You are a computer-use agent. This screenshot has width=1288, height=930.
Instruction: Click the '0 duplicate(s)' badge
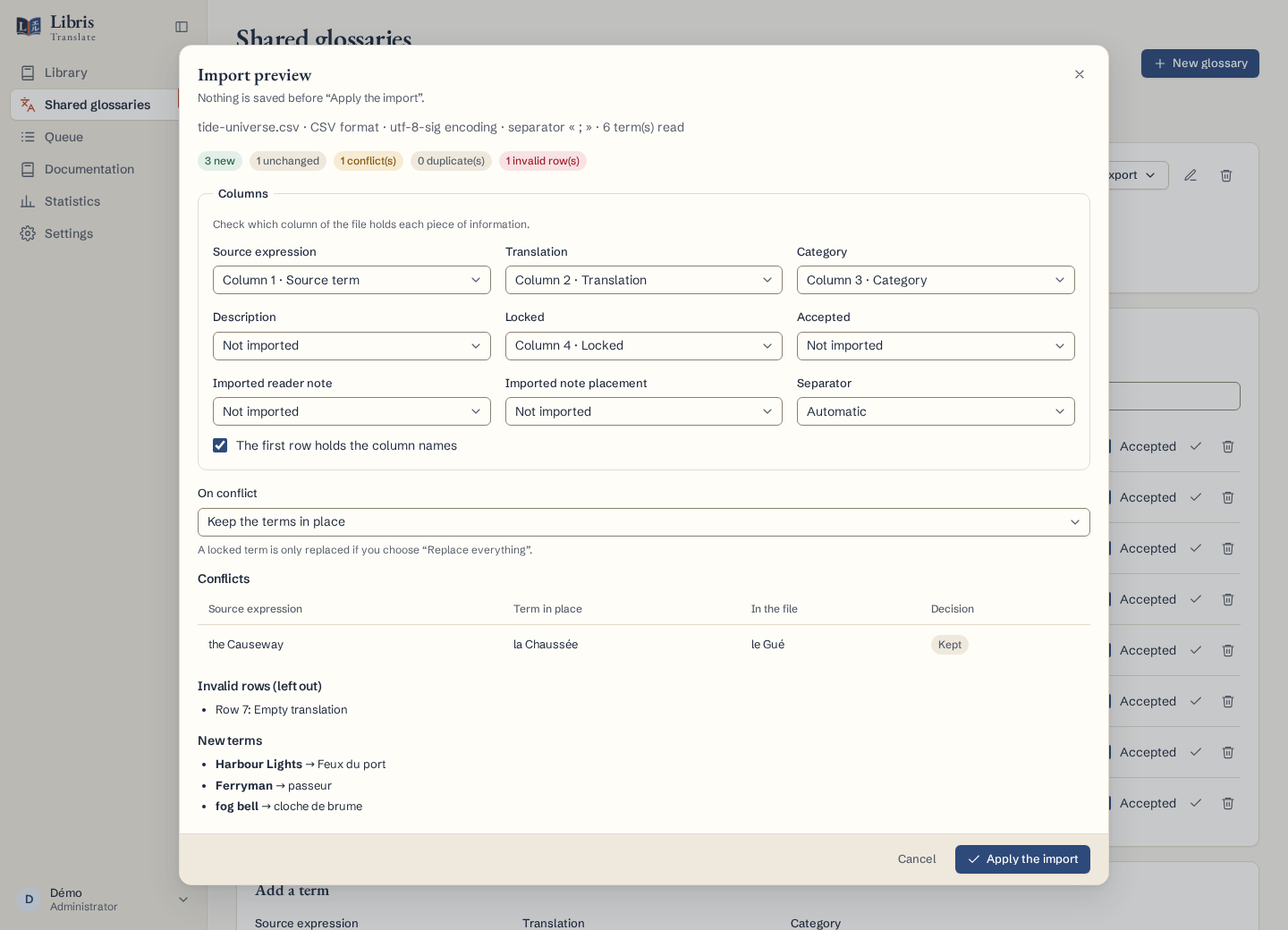pyautogui.click(x=451, y=161)
